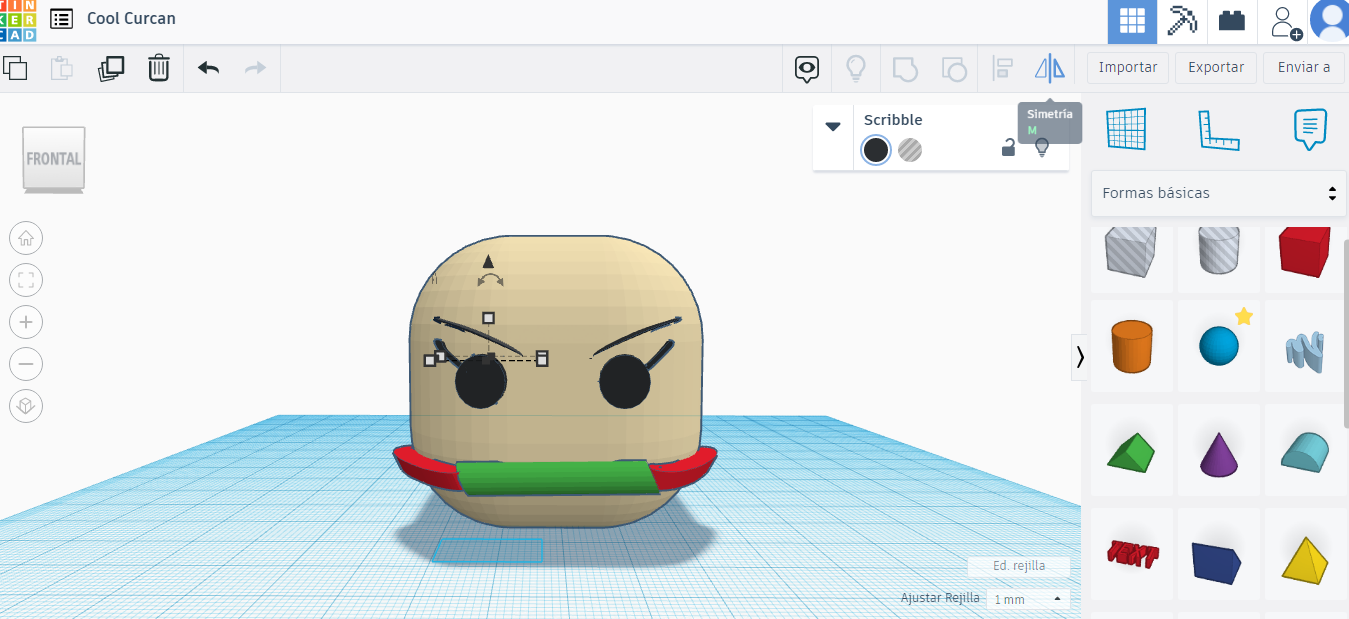This screenshot has width=1349, height=619.
Task: Open the Formas básicas dropdown
Action: (1219, 193)
